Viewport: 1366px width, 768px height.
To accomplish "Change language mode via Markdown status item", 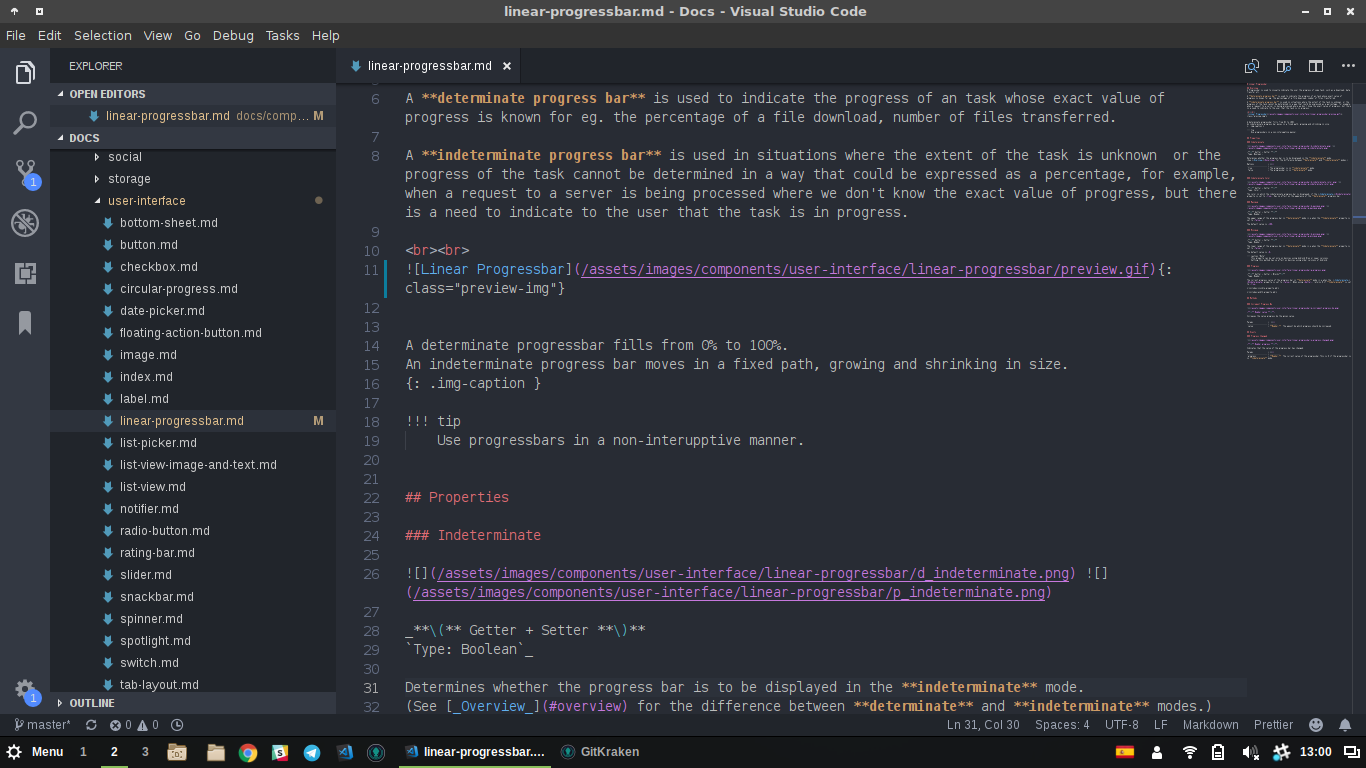I will tap(1210, 724).
